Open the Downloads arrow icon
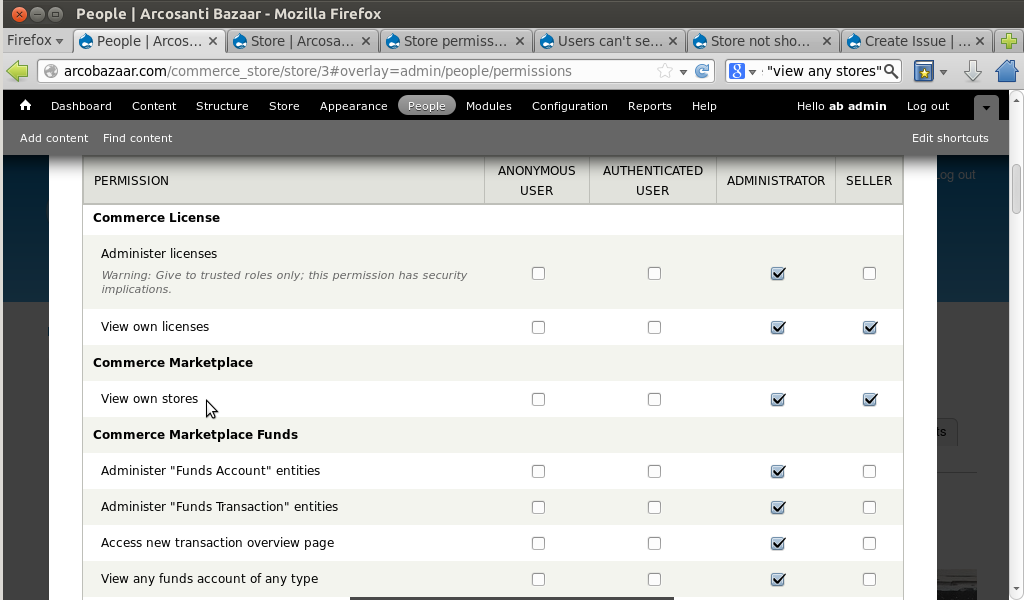 pos(972,71)
